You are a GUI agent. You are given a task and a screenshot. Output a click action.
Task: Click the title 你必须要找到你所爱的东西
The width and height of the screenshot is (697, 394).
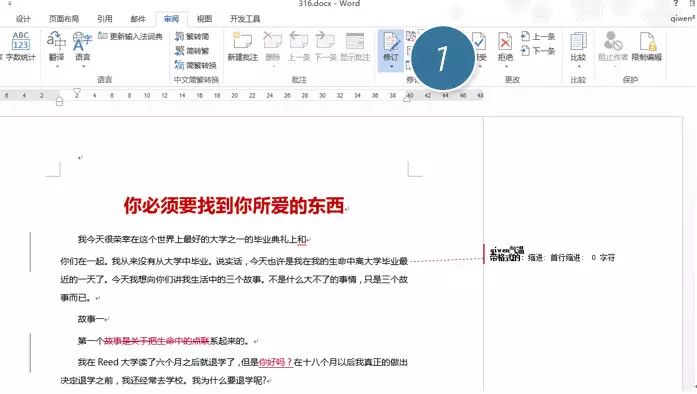coord(234,205)
